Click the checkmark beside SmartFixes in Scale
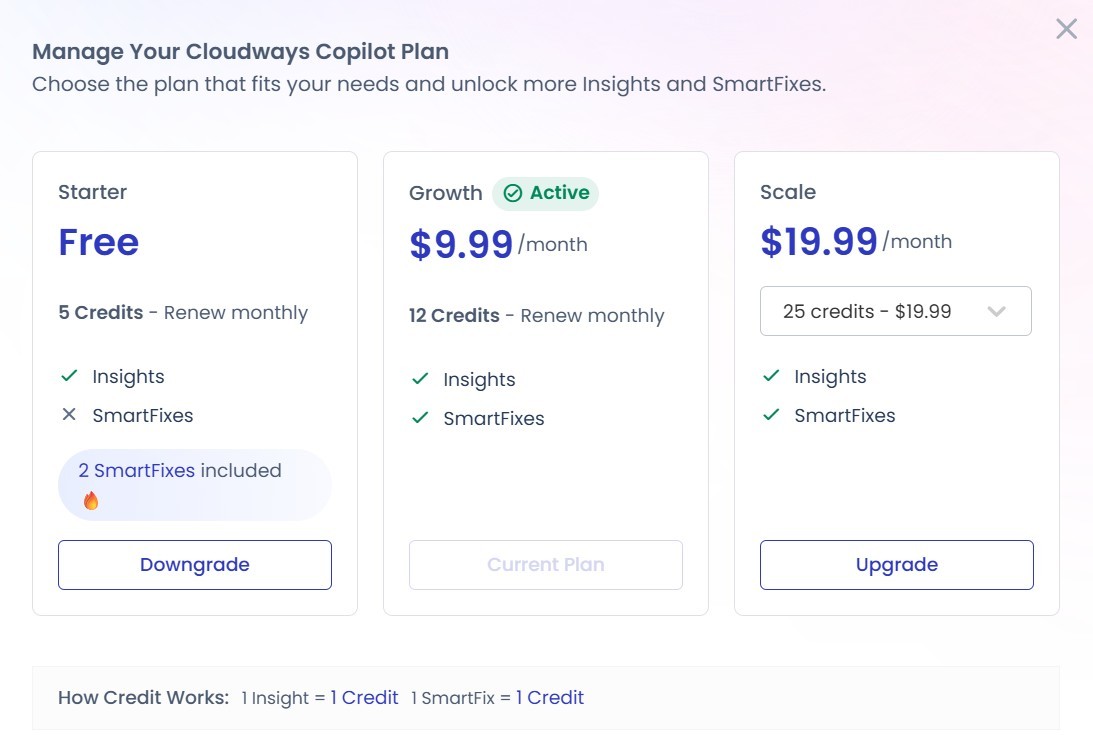This screenshot has width=1093, height=752. click(770, 415)
